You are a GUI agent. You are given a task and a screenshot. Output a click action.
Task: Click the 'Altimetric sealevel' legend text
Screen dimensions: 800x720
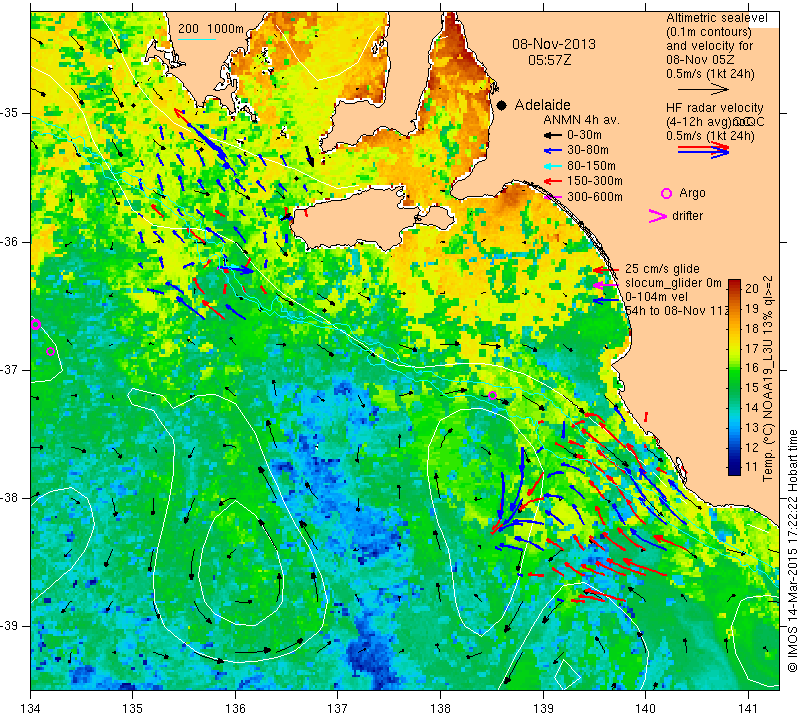click(x=716, y=18)
